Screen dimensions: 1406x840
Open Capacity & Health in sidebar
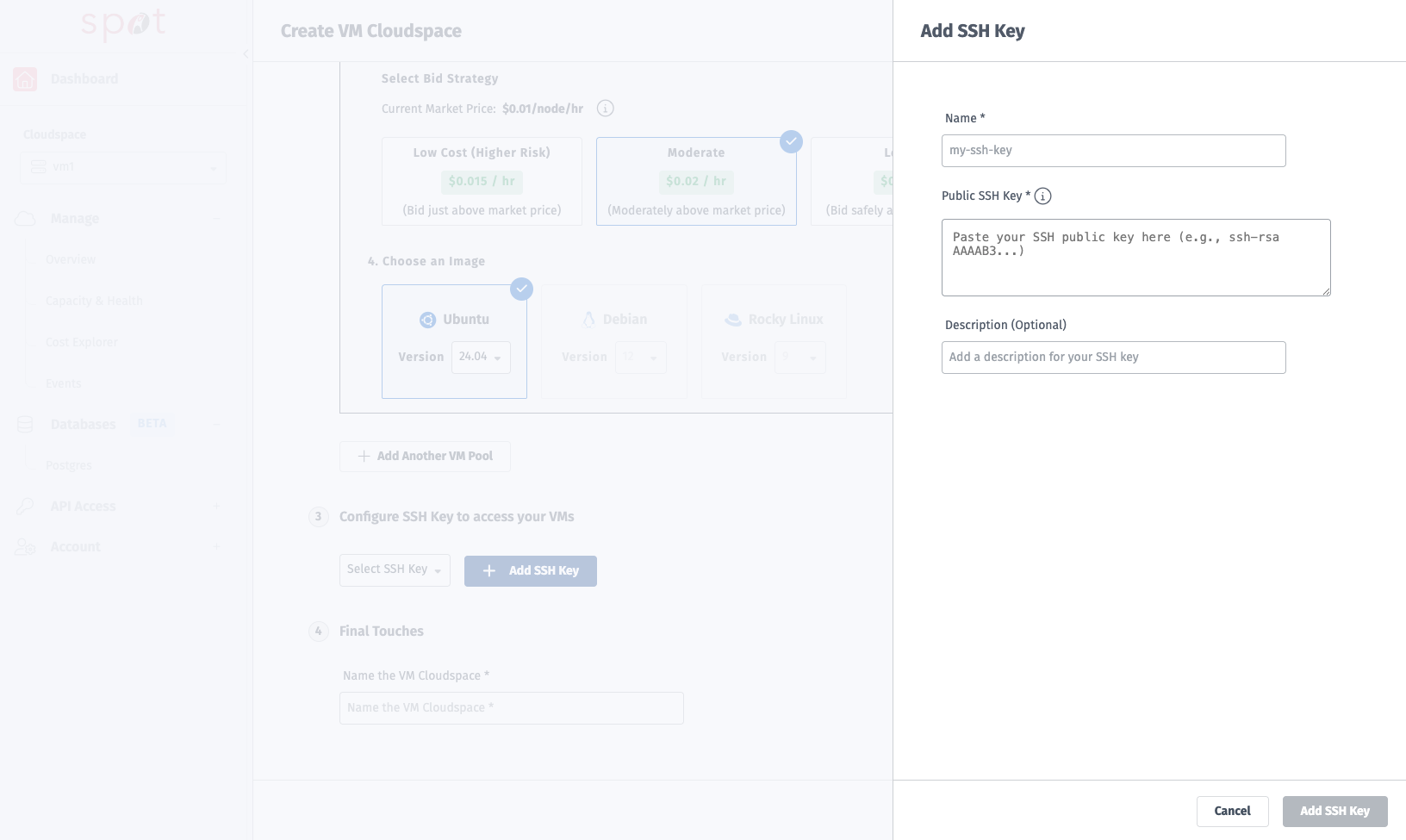coord(94,302)
